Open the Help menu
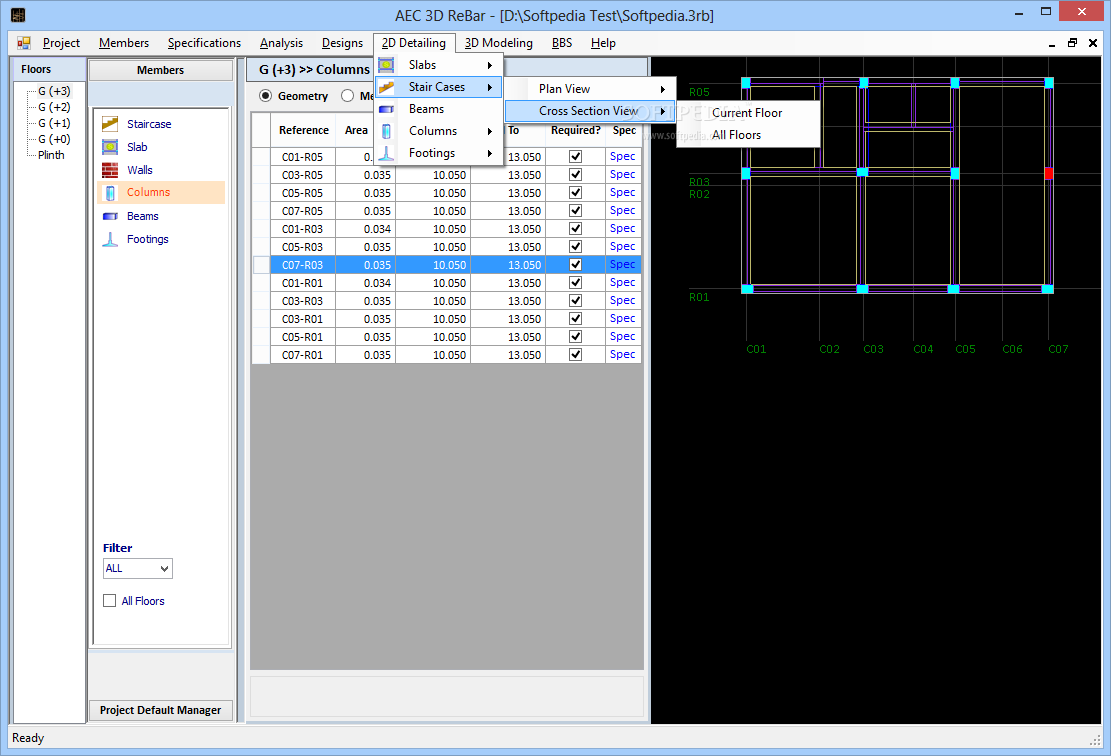Screen dimensions: 1111x756 pyautogui.click(x=603, y=43)
